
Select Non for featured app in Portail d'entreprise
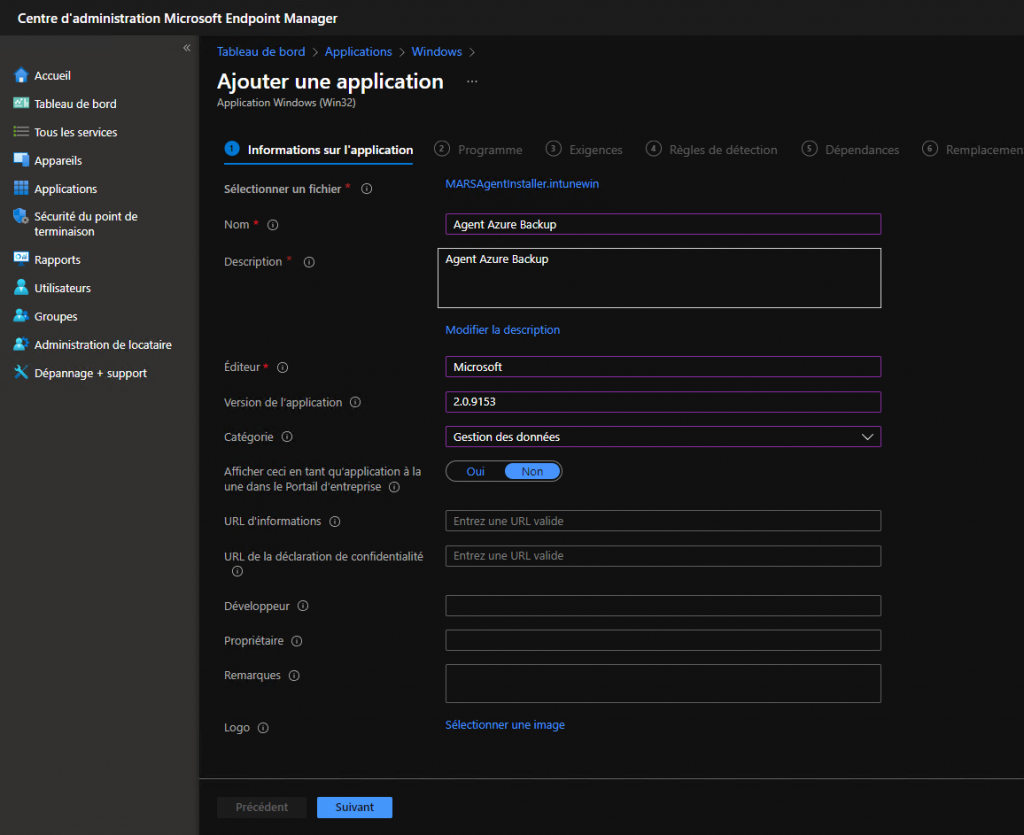coord(532,471)
